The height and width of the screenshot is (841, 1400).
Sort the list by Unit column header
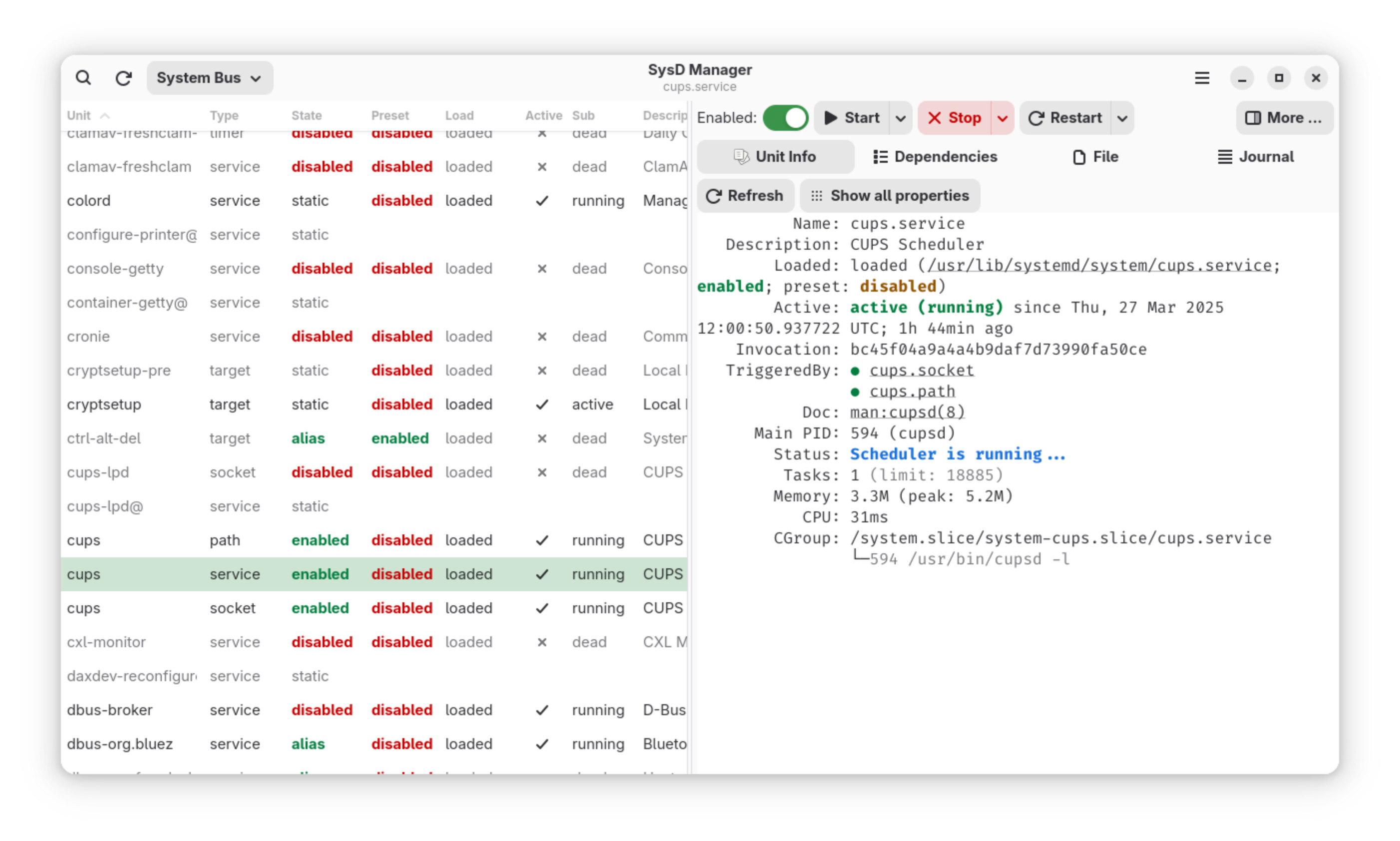(x=79, y=115)
